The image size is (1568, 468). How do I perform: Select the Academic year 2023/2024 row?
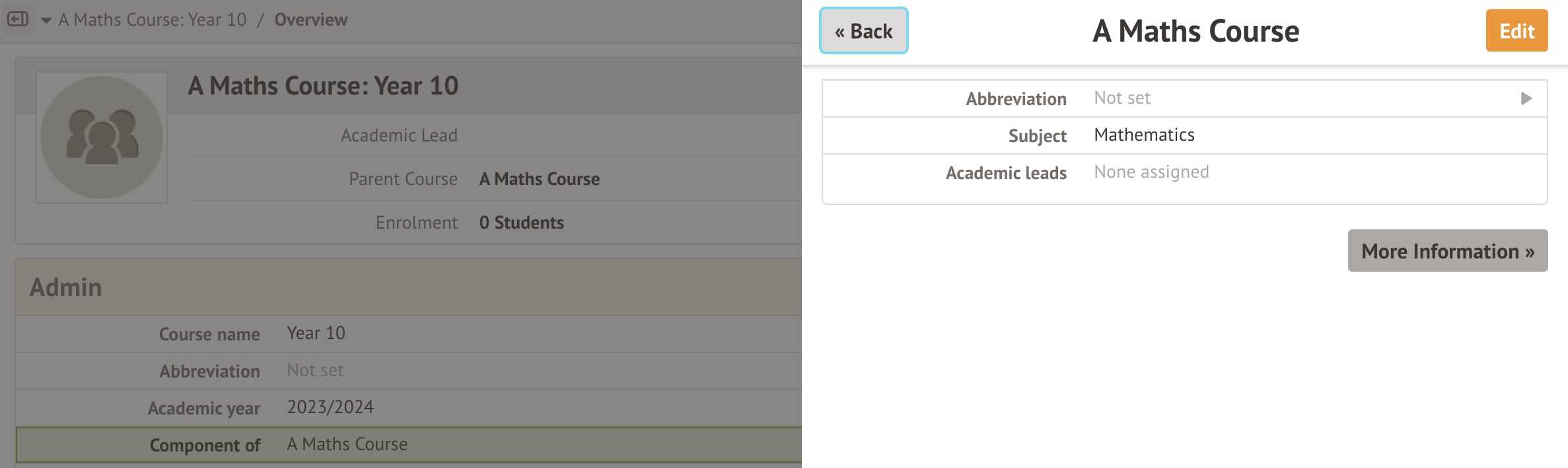[330, 407]
